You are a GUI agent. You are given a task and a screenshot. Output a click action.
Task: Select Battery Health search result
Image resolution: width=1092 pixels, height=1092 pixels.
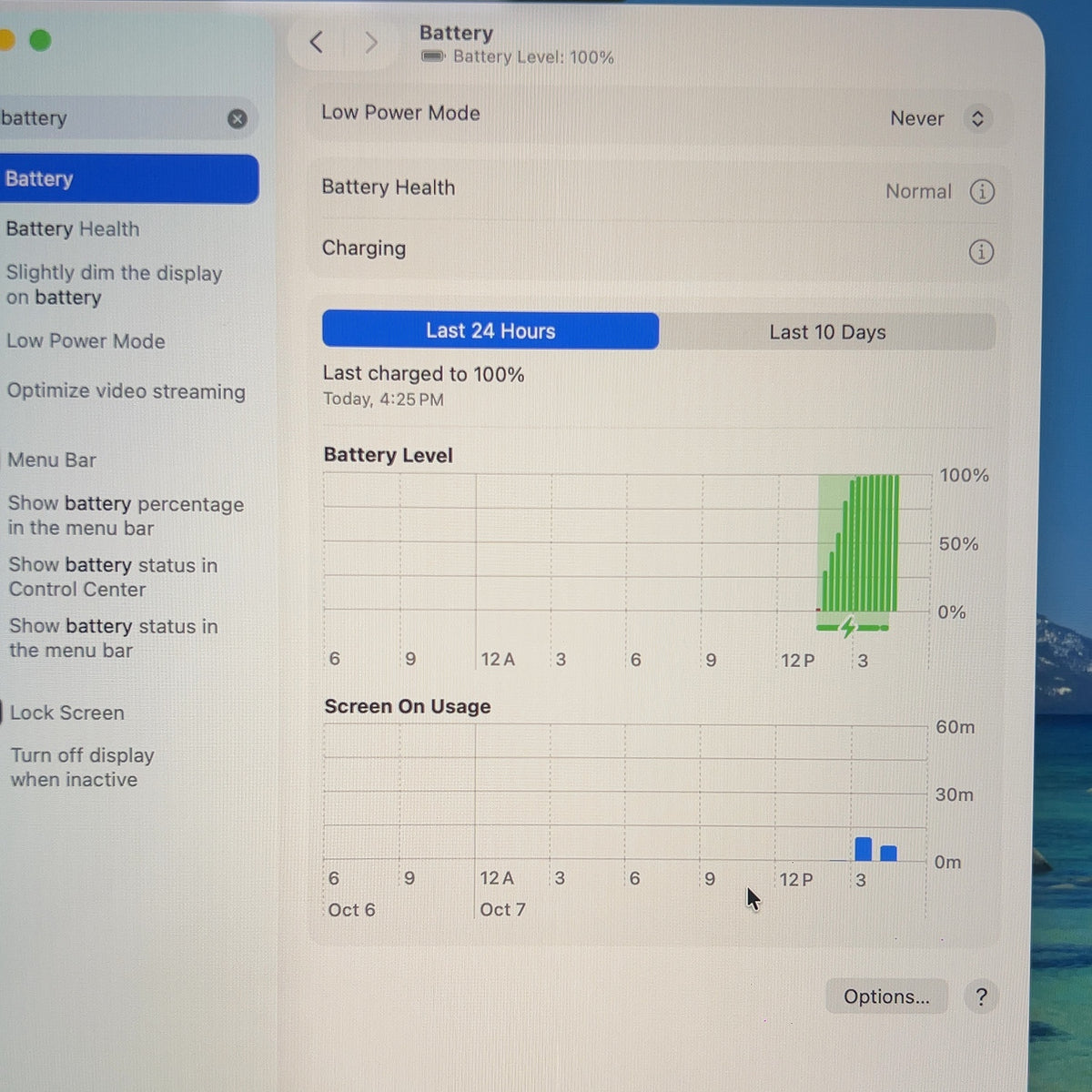73,228
